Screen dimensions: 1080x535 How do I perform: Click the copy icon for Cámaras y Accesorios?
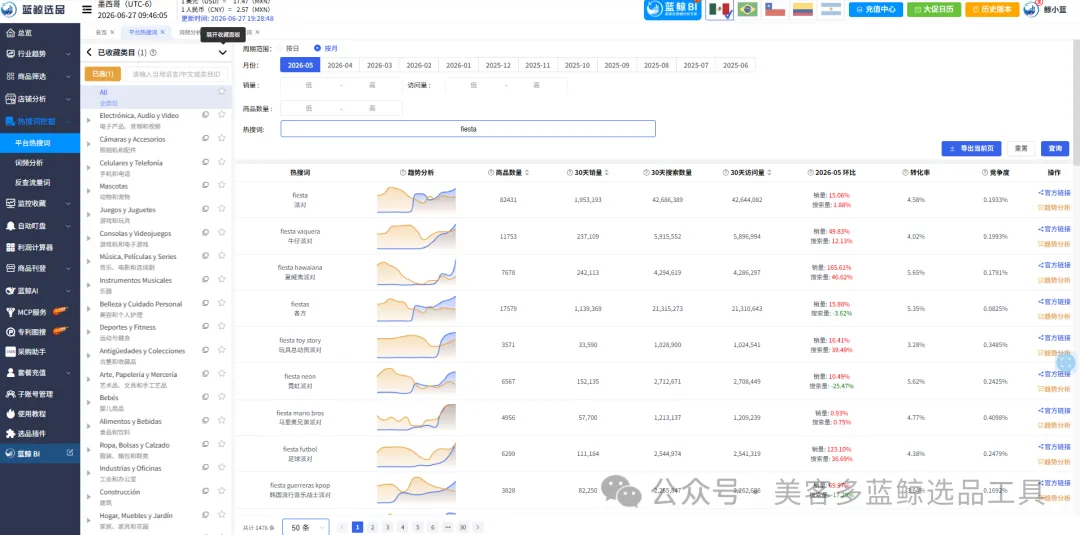205,138
